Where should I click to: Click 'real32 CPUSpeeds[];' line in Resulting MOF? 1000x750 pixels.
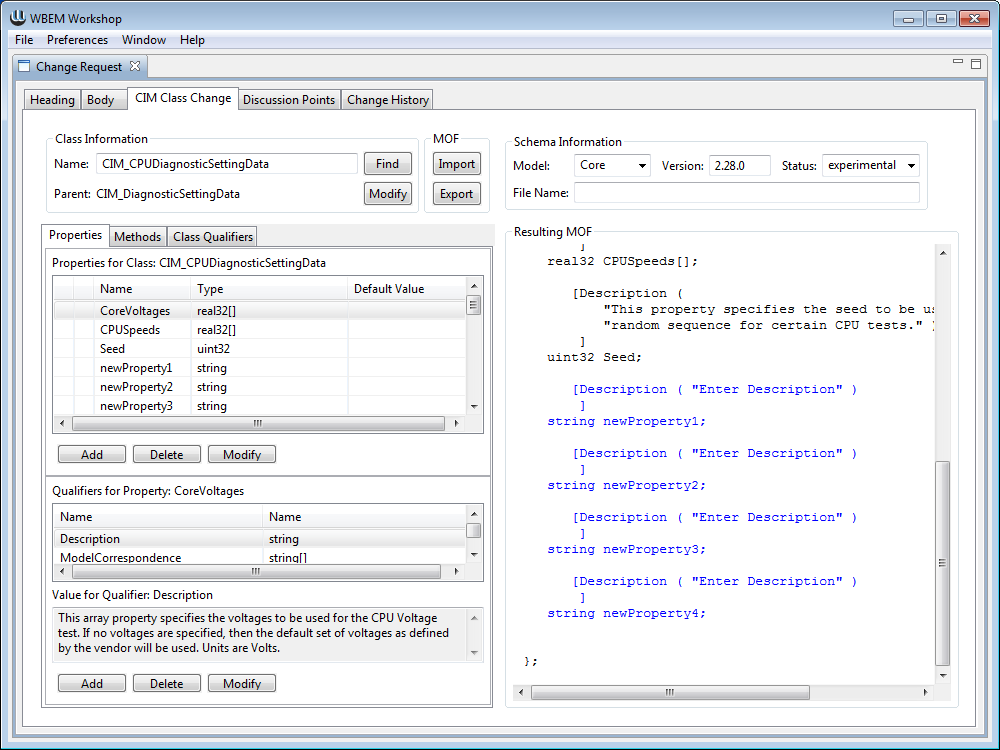click(622, 261)
